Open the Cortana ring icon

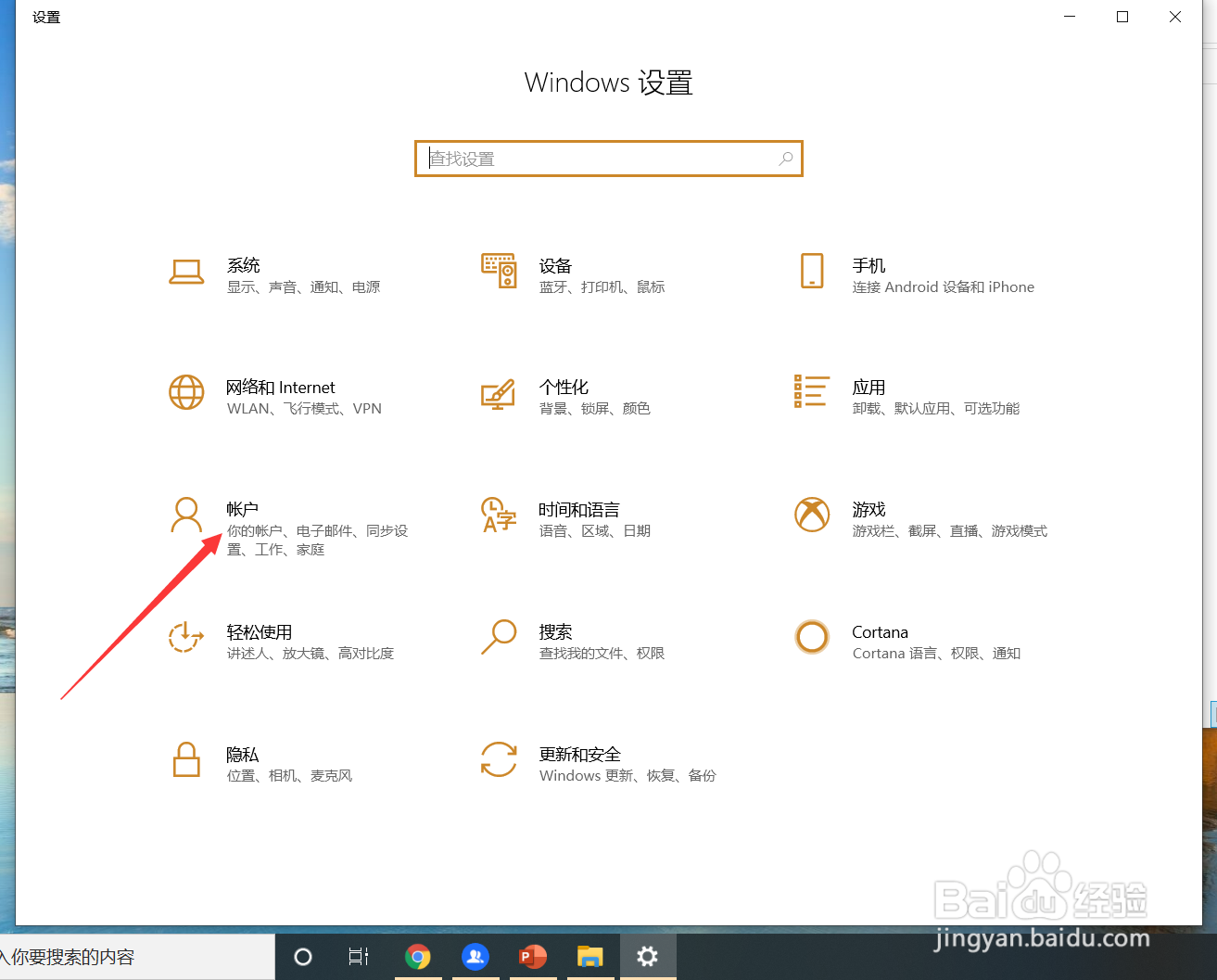tap(812, 637)
